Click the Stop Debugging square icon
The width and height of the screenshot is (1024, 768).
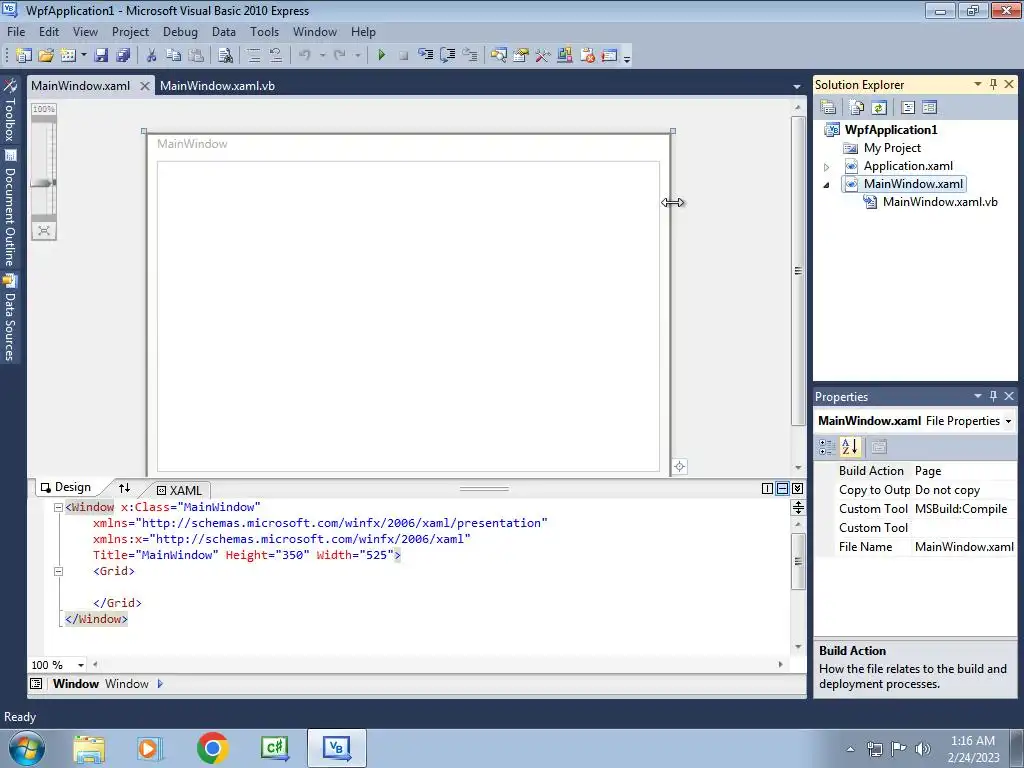[x=404, y=56]
